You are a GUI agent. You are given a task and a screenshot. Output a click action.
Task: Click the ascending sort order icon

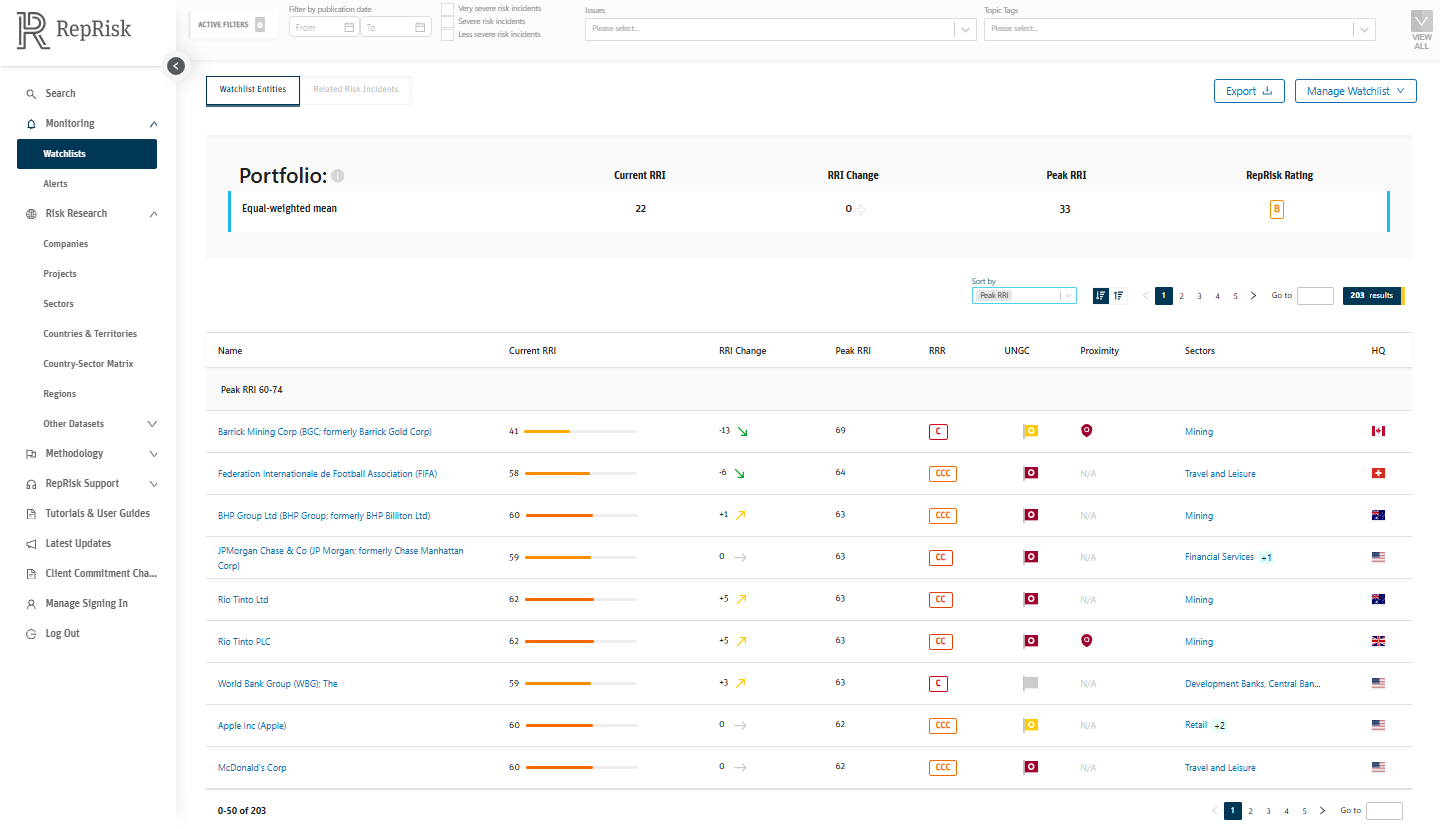pos(1119,295)
